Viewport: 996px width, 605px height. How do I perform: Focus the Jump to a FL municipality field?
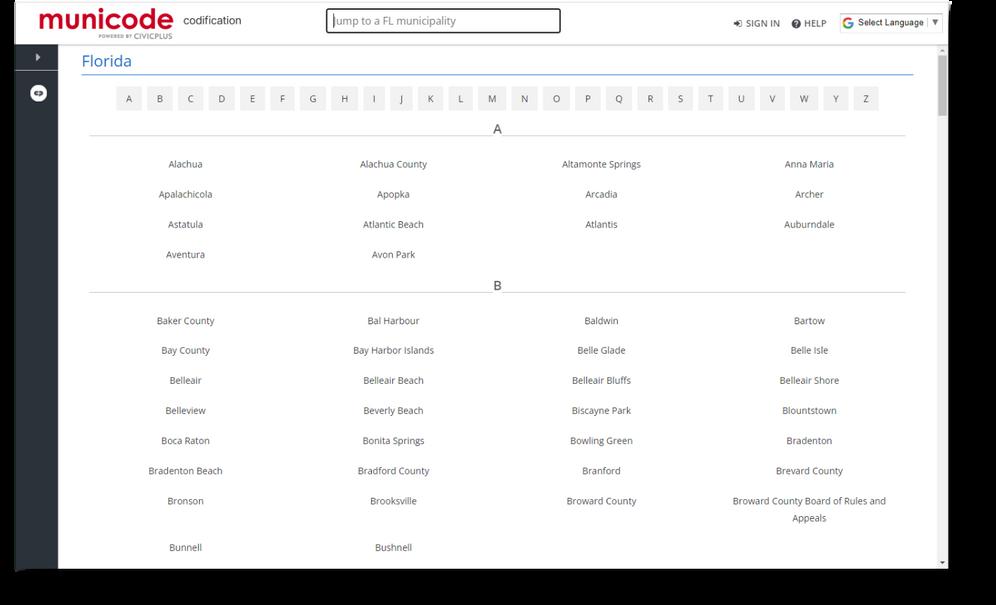coord(443,21)
